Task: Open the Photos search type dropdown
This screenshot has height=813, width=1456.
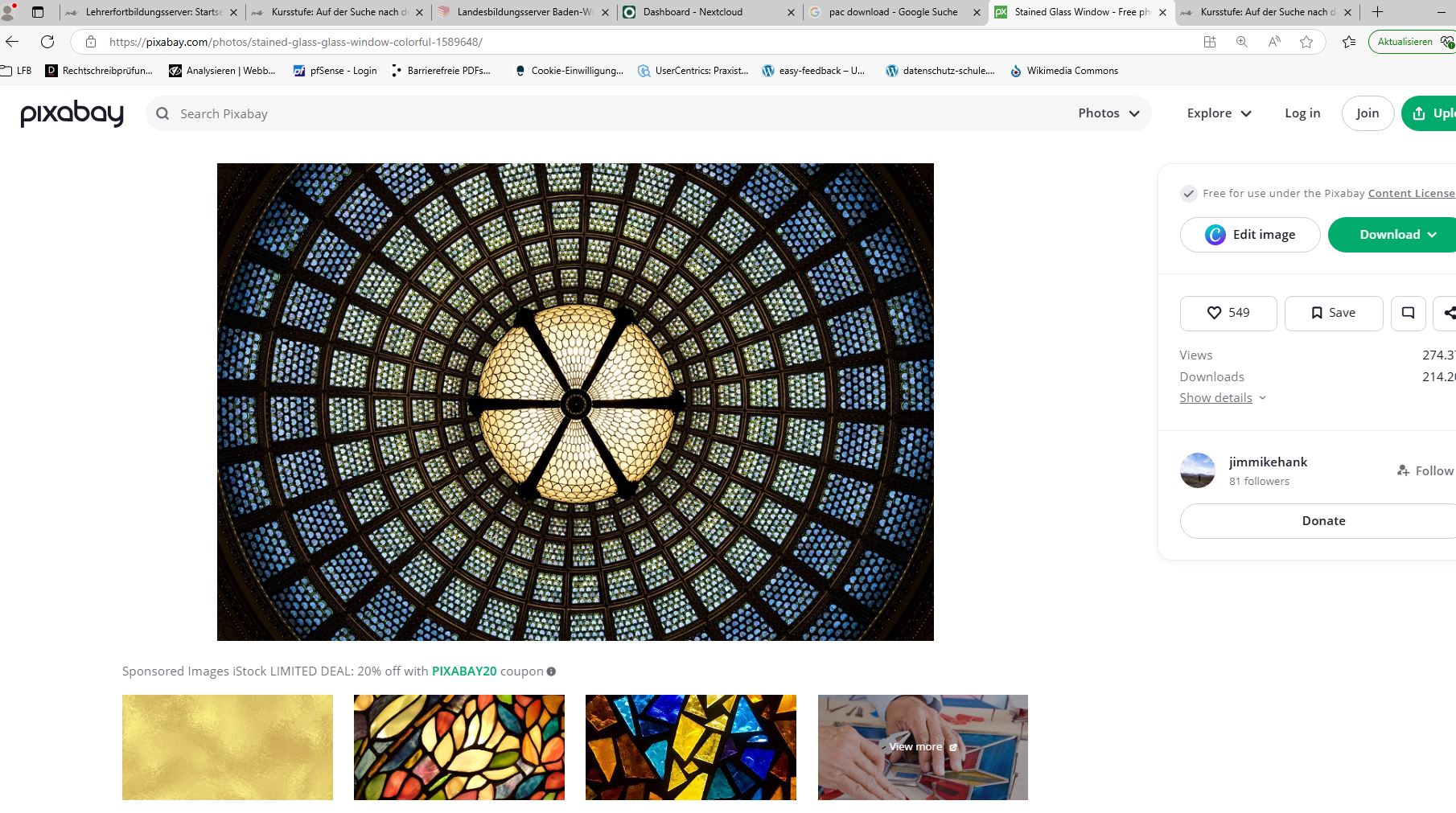Action: (1108, 113)
